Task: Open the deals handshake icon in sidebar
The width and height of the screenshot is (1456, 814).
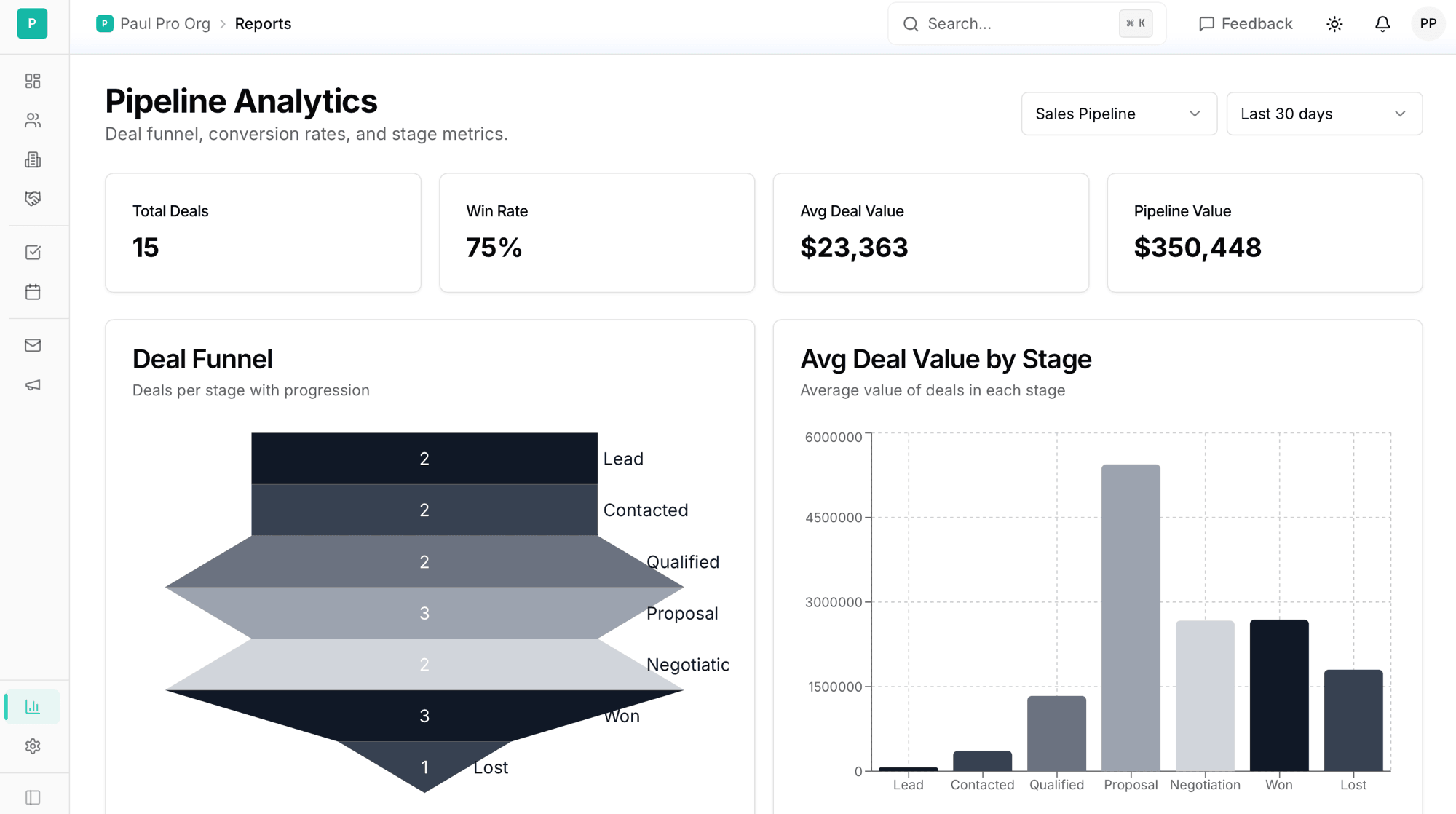Action: (x=33, y=199)
